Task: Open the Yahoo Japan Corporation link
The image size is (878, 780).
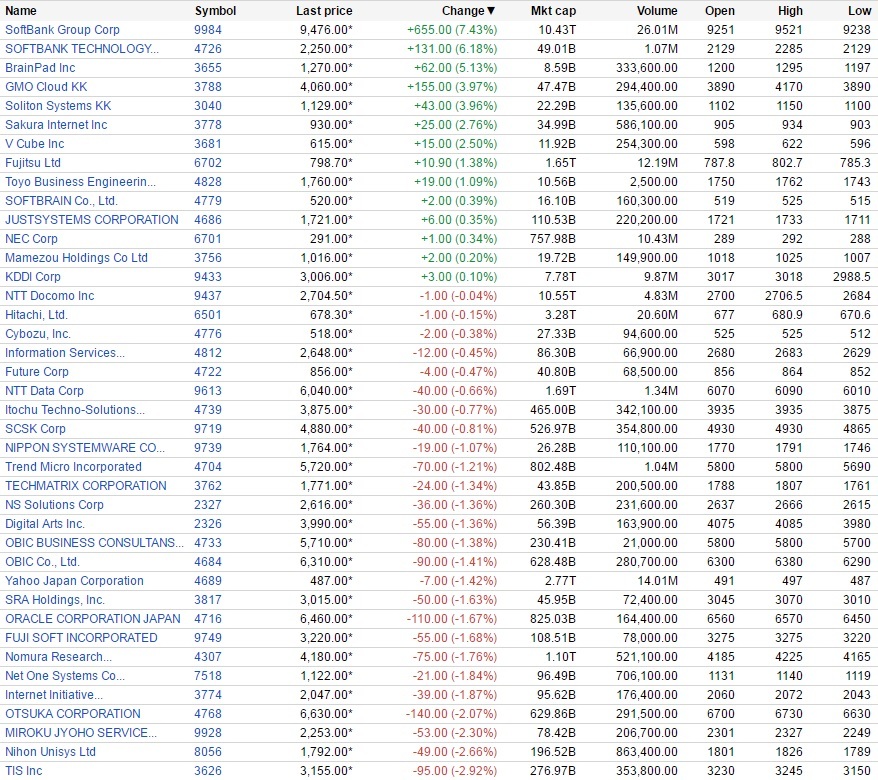Action: click(74, 581)
